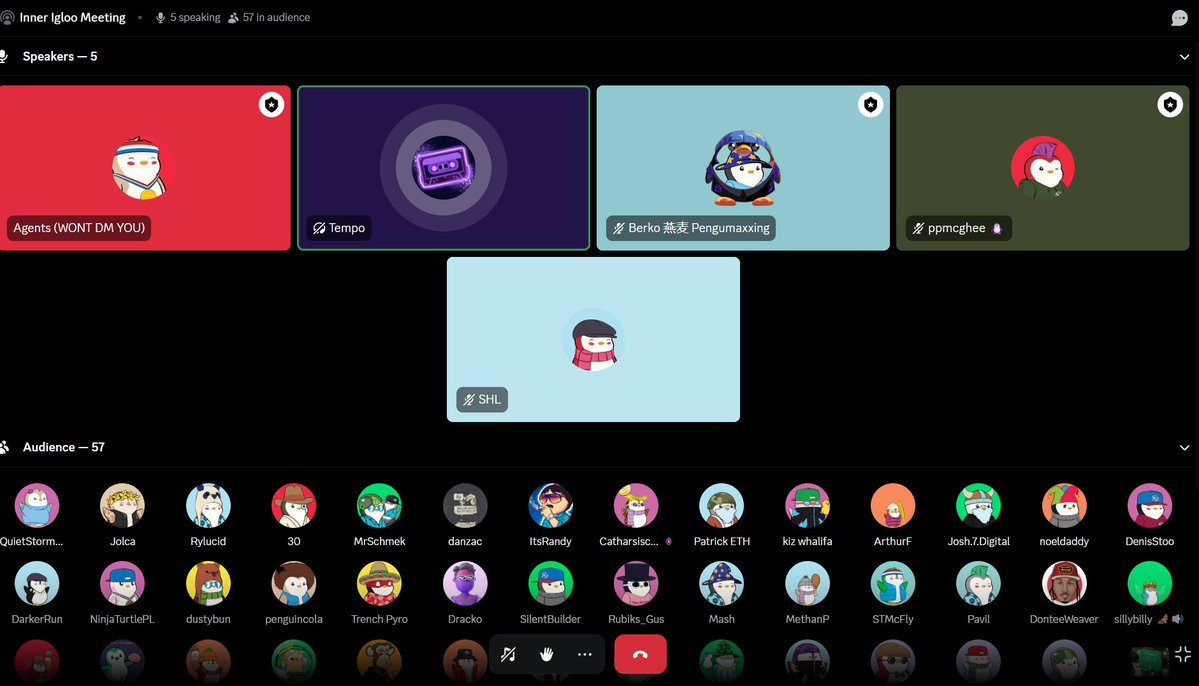Click moderator badge on ppmcghee tile
Image resolution: width=1199 pixels, height=686 pixels.
click(1170, 104)
